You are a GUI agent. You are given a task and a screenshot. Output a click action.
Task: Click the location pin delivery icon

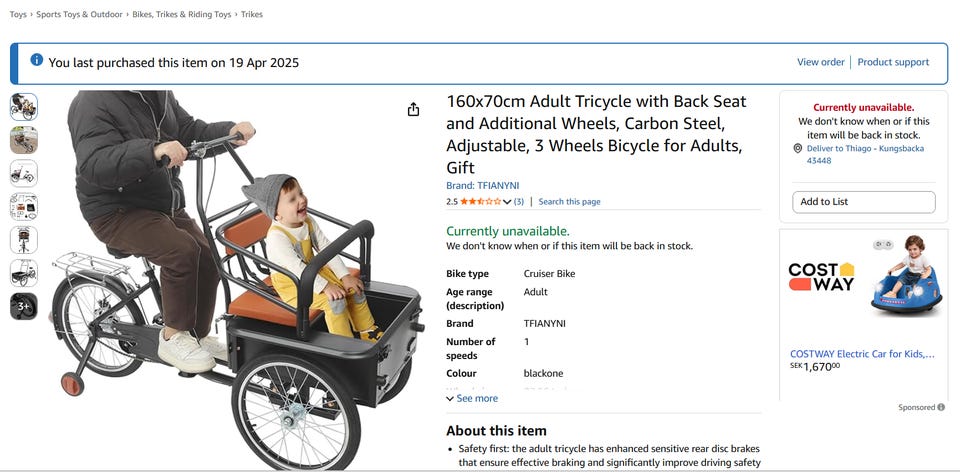[797, 149]
